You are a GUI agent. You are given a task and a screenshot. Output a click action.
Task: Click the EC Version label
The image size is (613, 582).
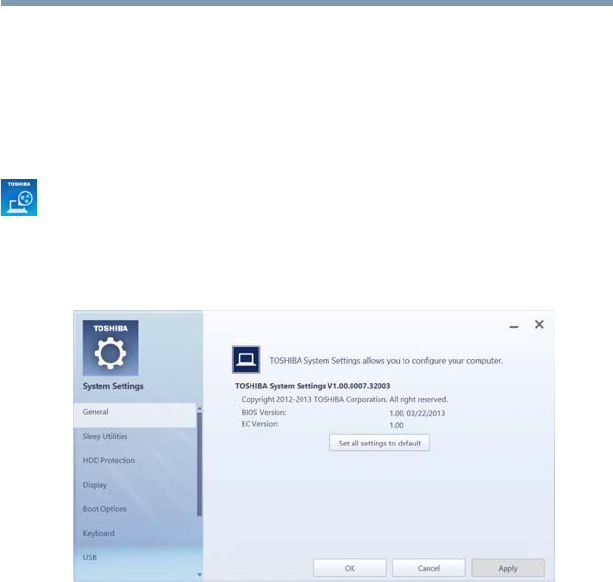(x=260, y=424)
